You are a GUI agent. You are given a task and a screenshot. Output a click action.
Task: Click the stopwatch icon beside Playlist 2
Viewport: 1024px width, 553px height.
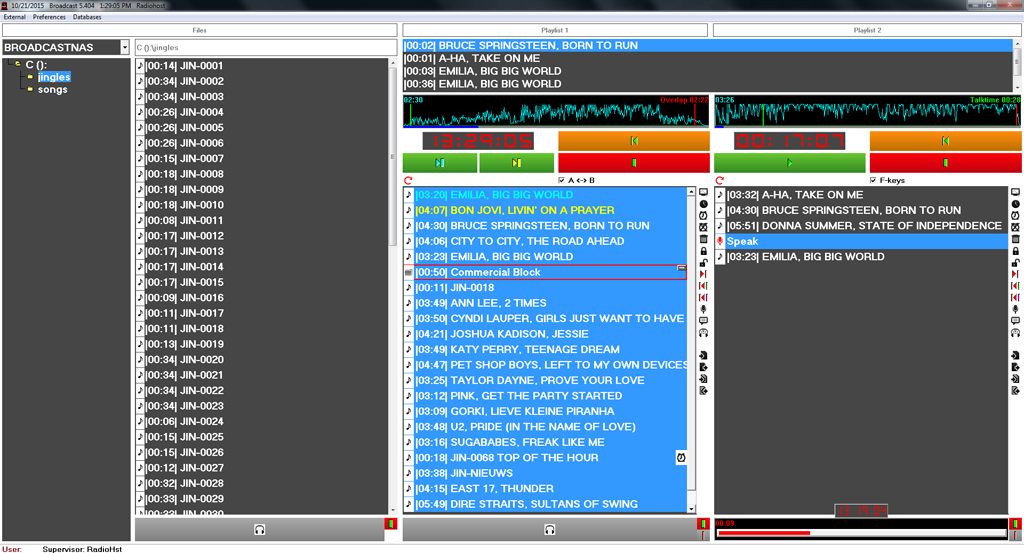(1016, 215)
